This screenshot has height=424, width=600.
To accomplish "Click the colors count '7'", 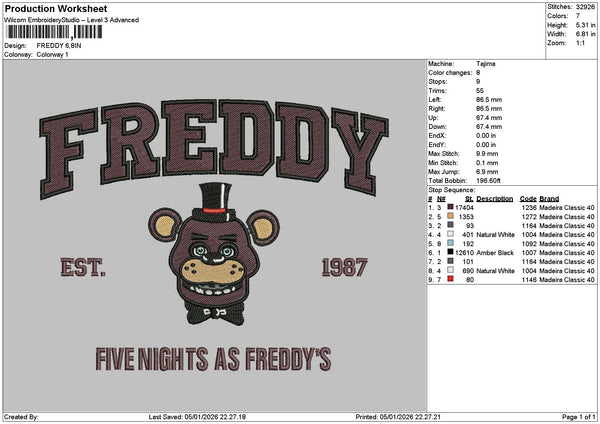I will coord(578,16).
